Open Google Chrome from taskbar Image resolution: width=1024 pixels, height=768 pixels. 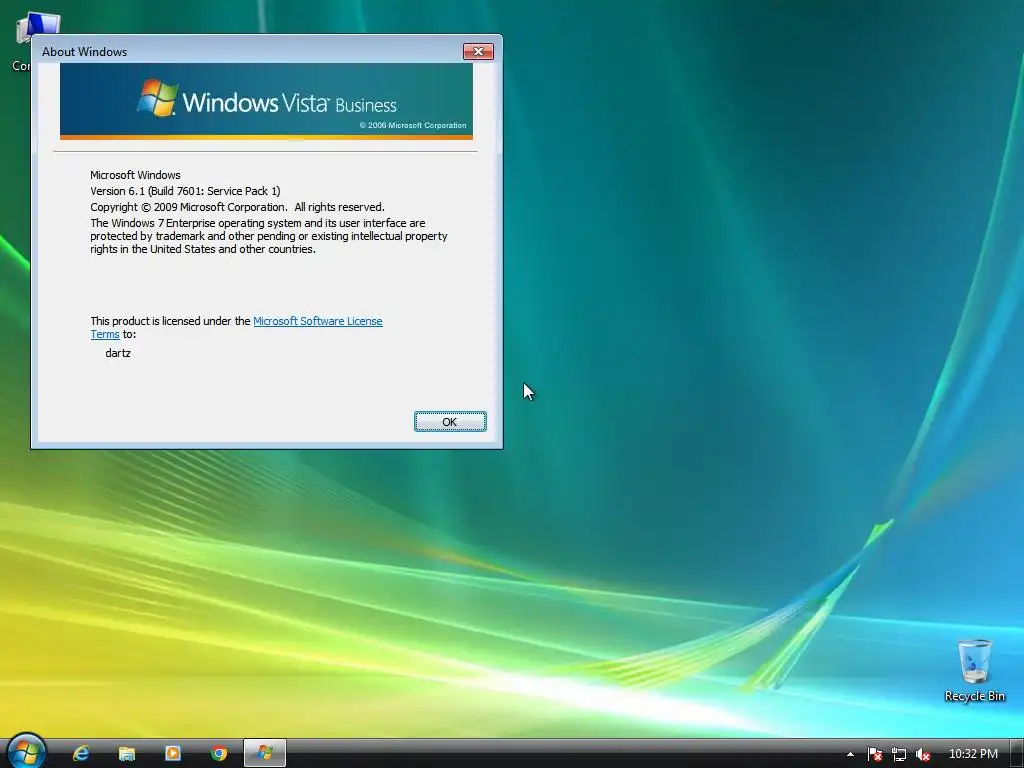coord(219,754)
